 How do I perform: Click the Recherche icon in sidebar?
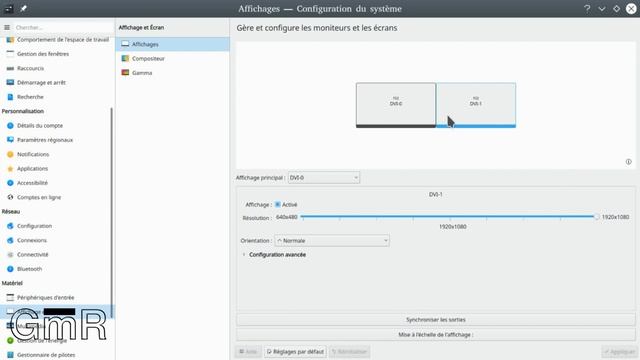tap(10, 97)
